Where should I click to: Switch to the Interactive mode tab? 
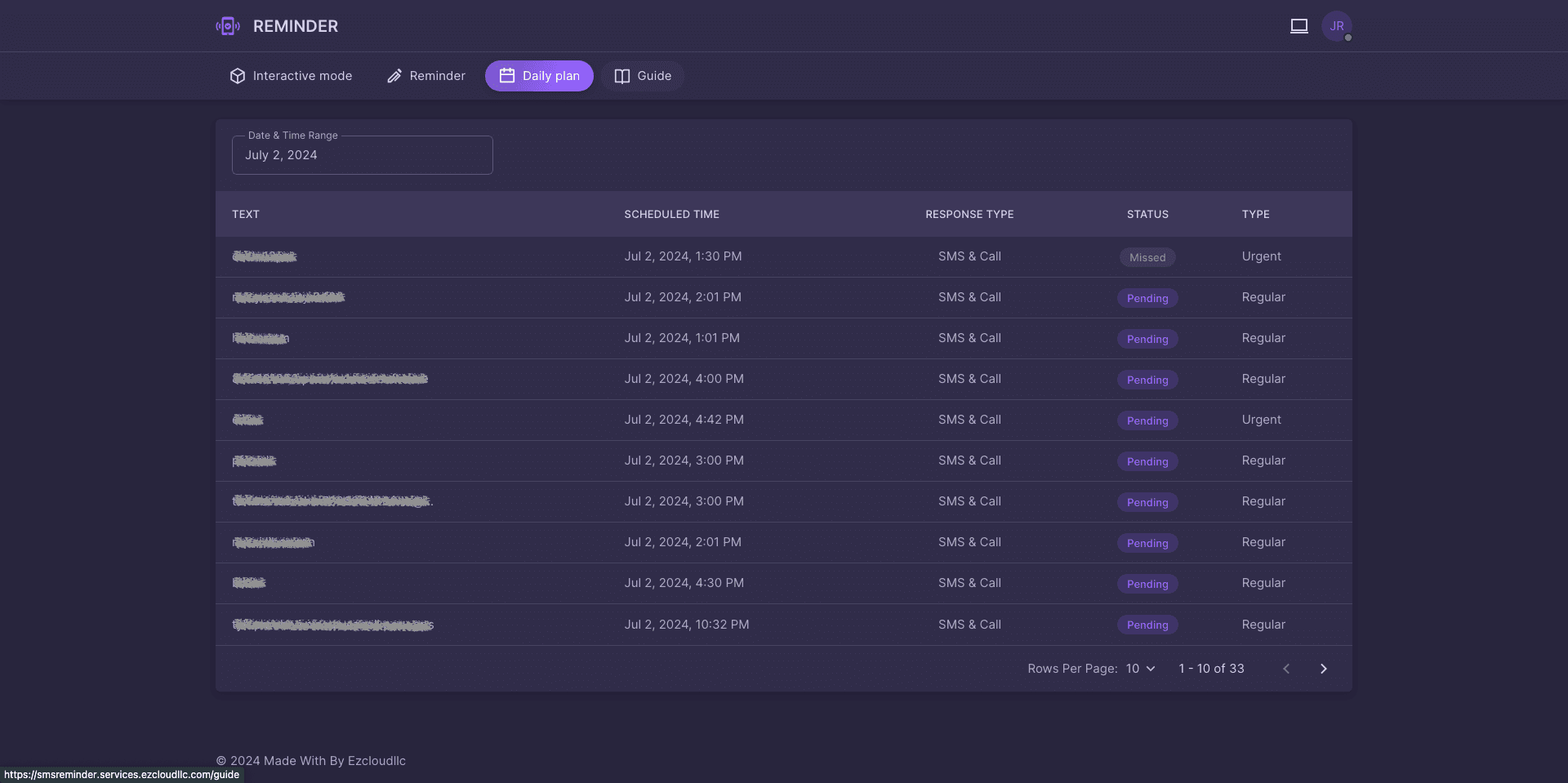click(292, 76)
